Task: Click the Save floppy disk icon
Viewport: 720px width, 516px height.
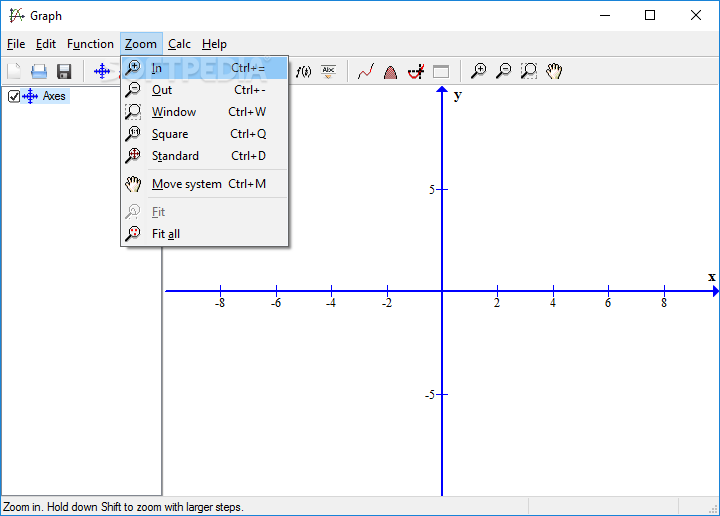Action: [x=64, y=71]
